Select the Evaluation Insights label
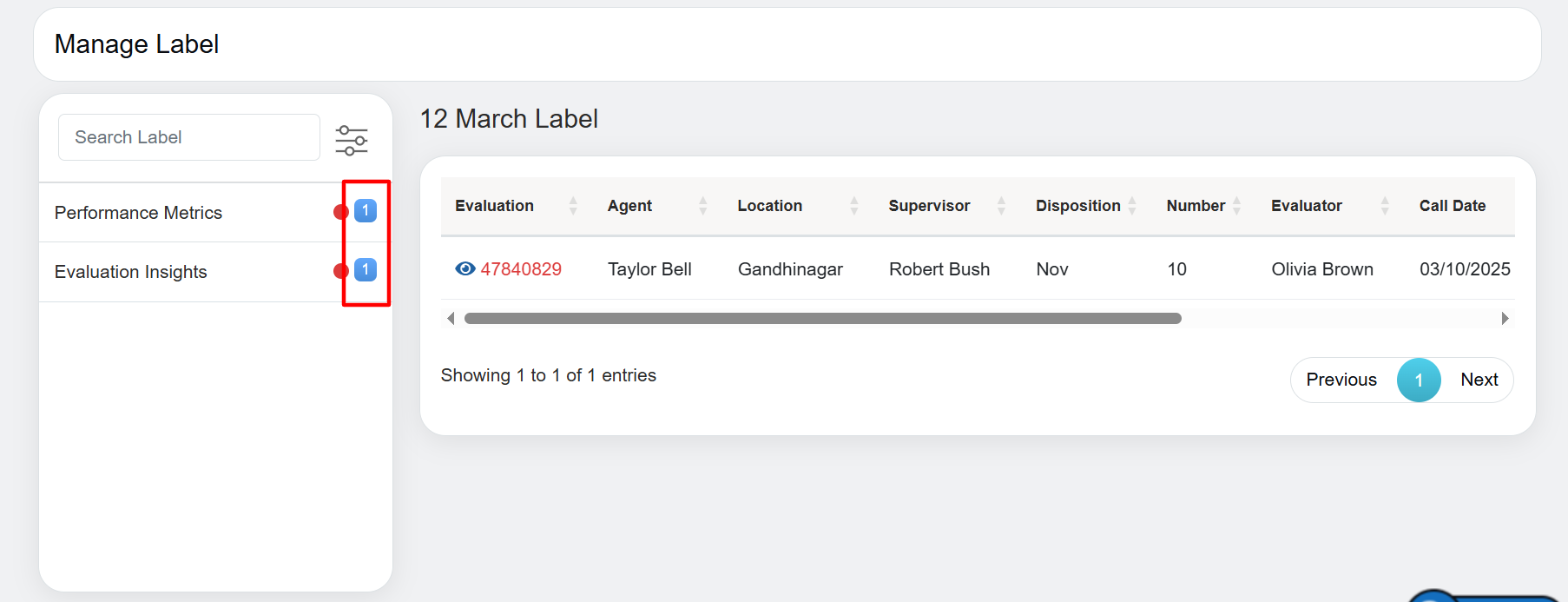This screenshot has height=602, width=1568. point(131,272)
